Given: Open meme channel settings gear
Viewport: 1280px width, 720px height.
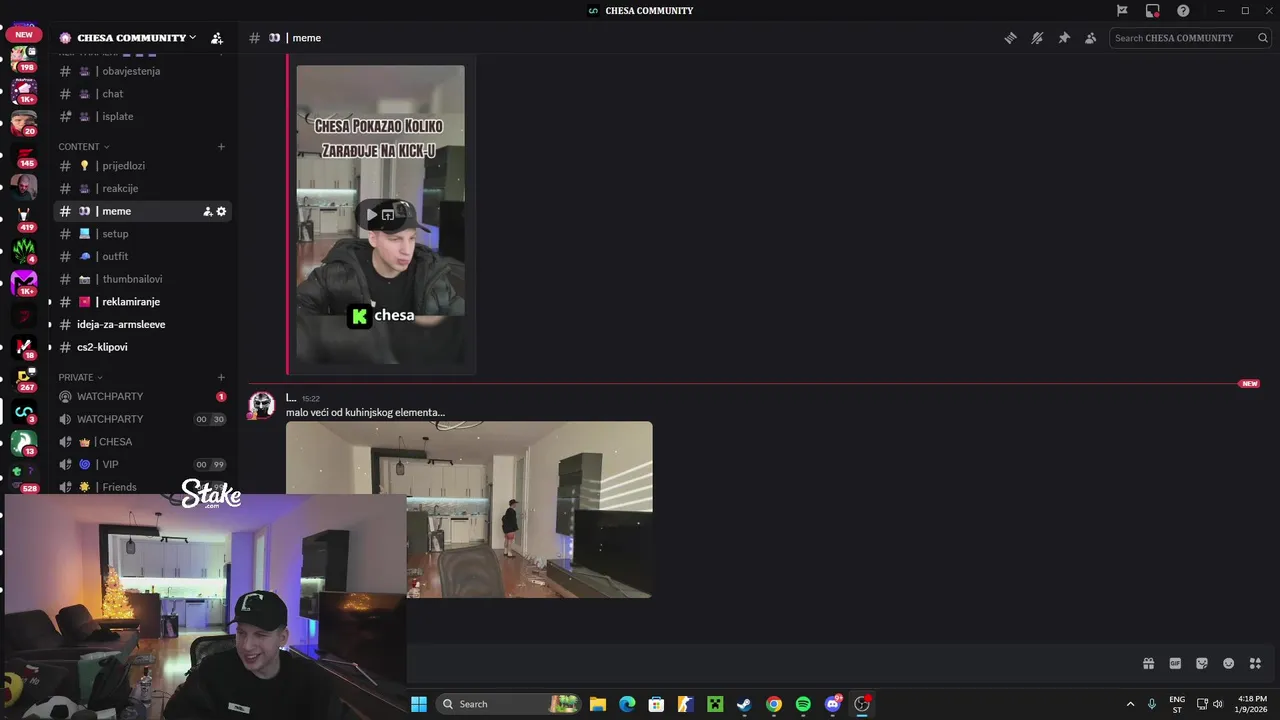Looking at the screenshot, I should coord(222,211).
